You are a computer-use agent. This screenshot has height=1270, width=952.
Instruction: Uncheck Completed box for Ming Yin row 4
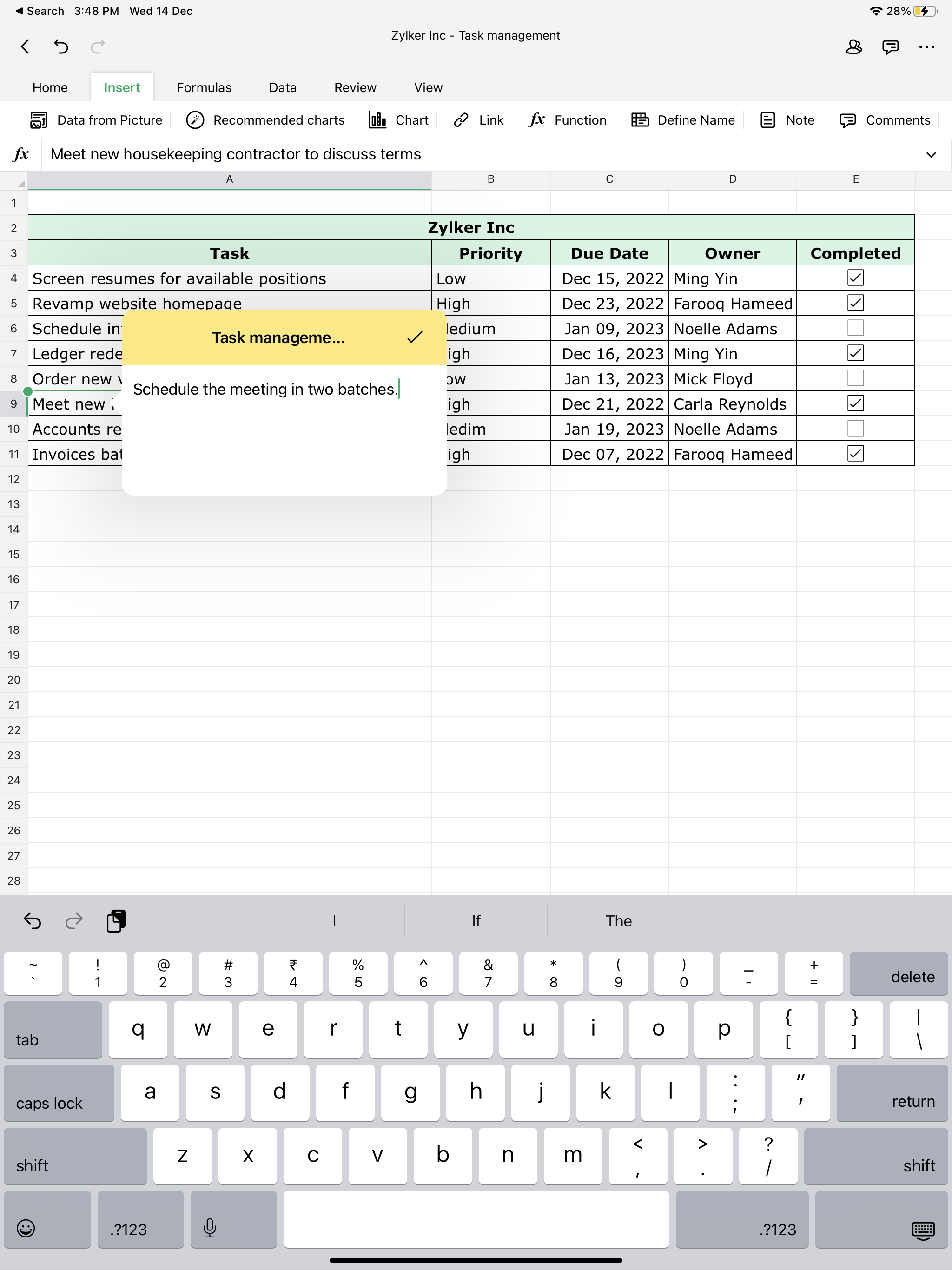coord(855,278)
